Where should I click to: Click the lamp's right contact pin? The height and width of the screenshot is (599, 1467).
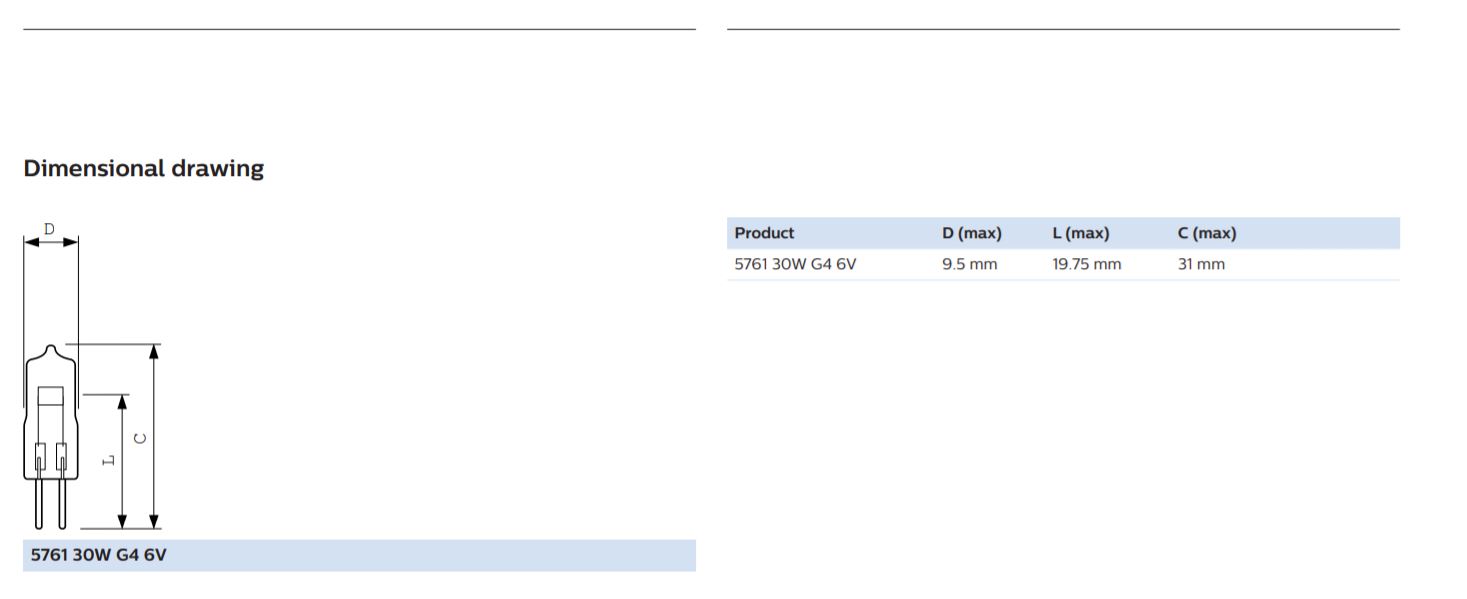click(x=61, y=503)
